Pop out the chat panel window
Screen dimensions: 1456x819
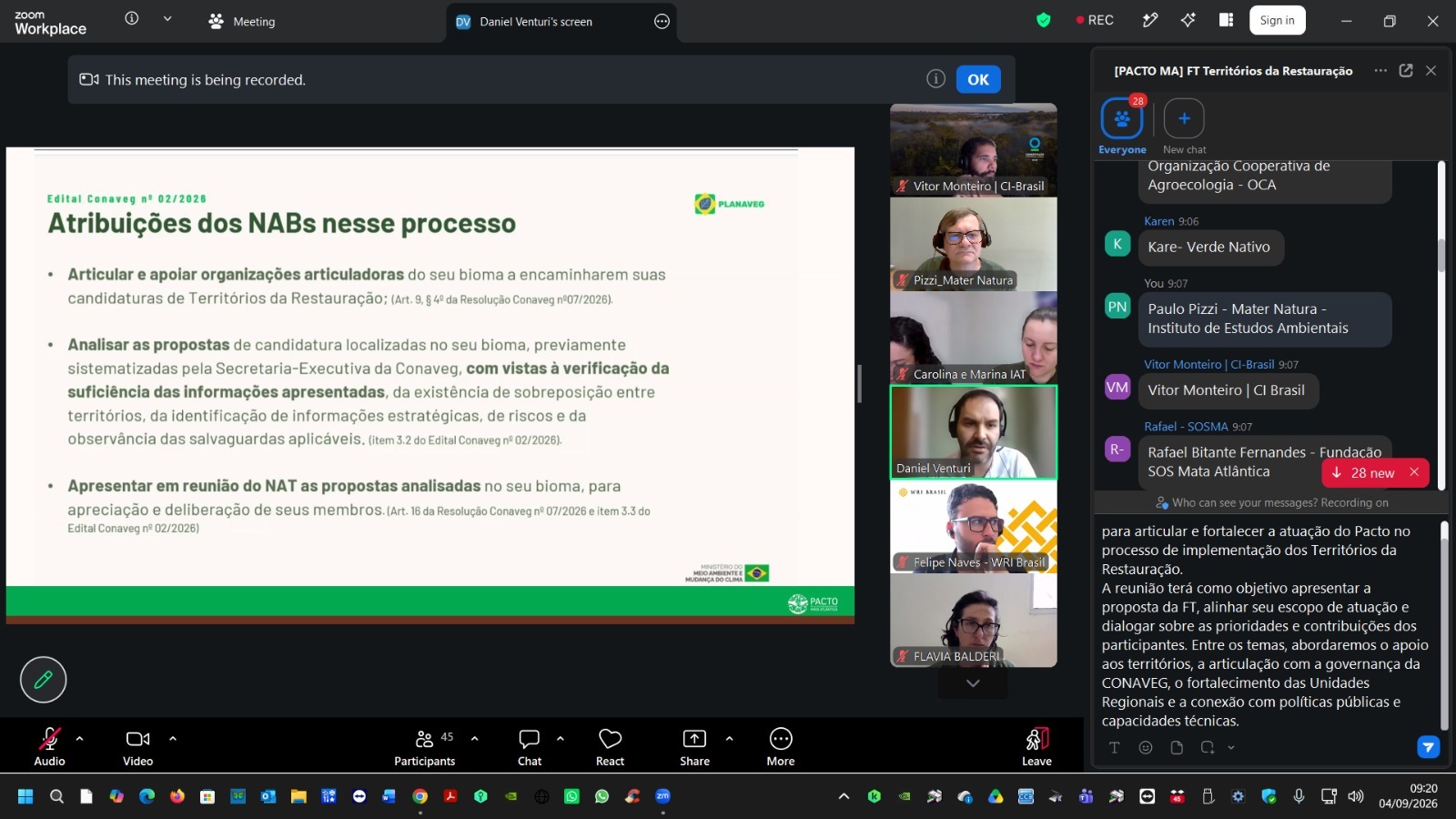[x=1405, y=70]
